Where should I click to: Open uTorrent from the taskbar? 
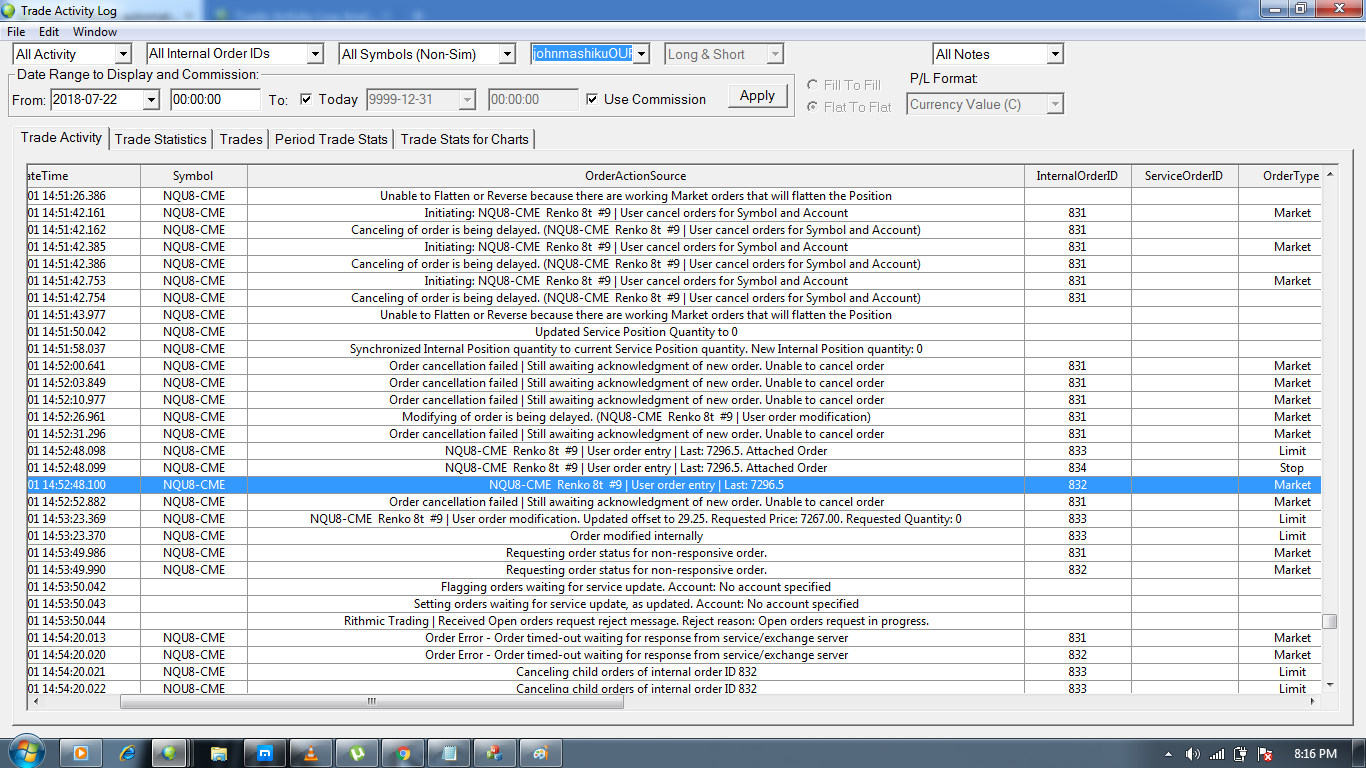(357, 753)
